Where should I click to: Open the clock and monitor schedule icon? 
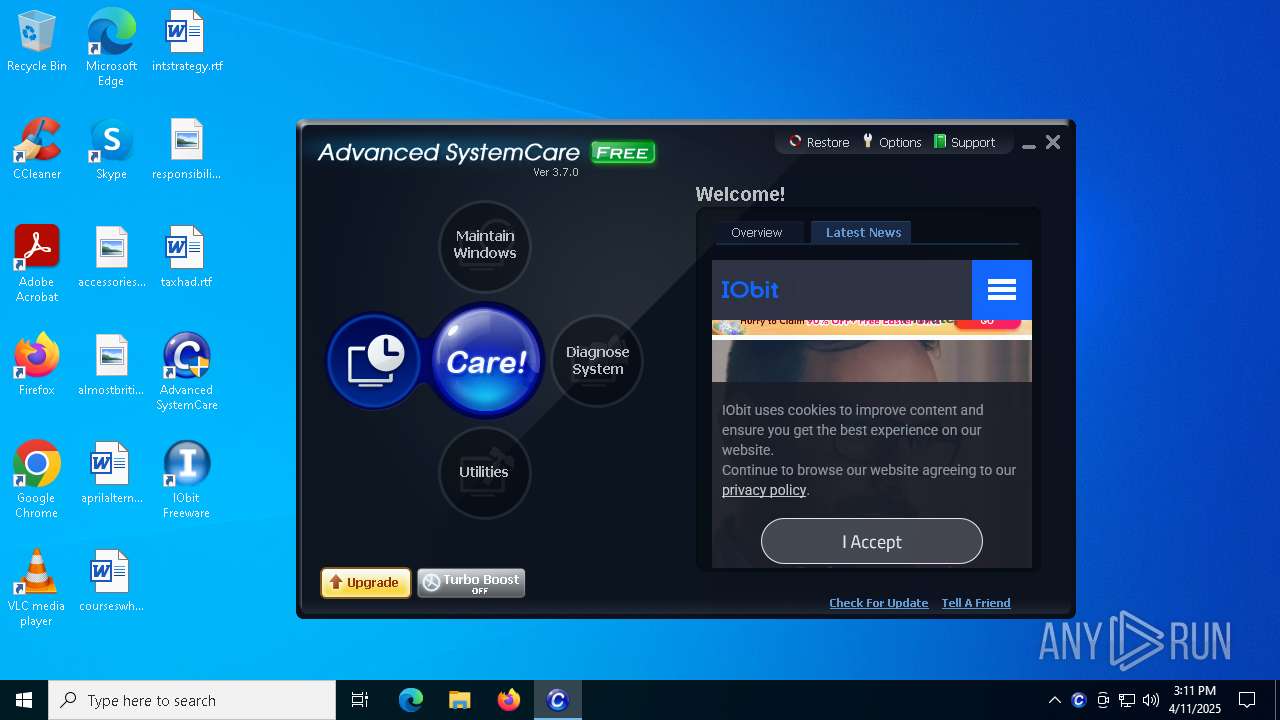coord(375,361)
